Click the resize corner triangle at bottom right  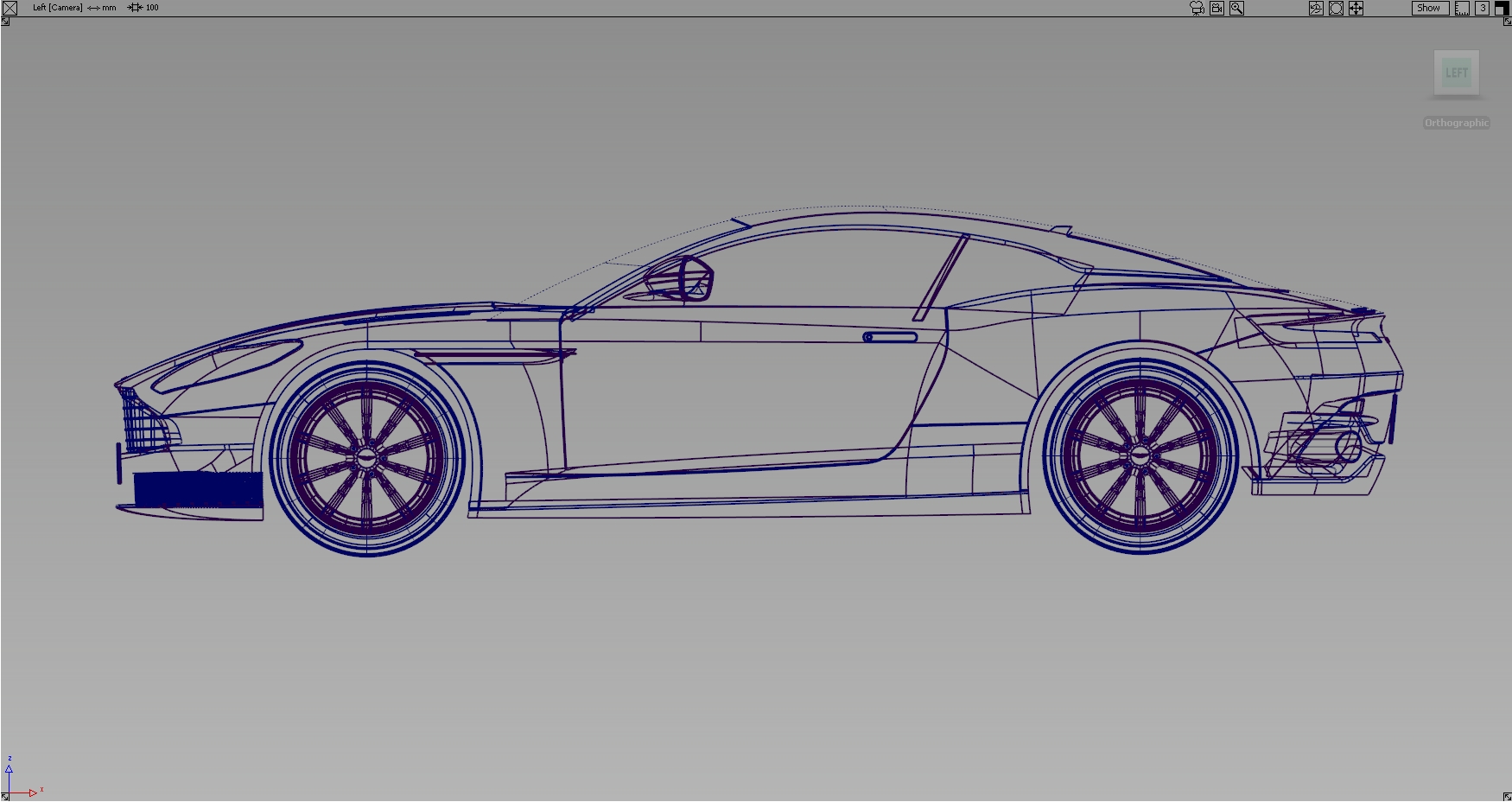1507,797
